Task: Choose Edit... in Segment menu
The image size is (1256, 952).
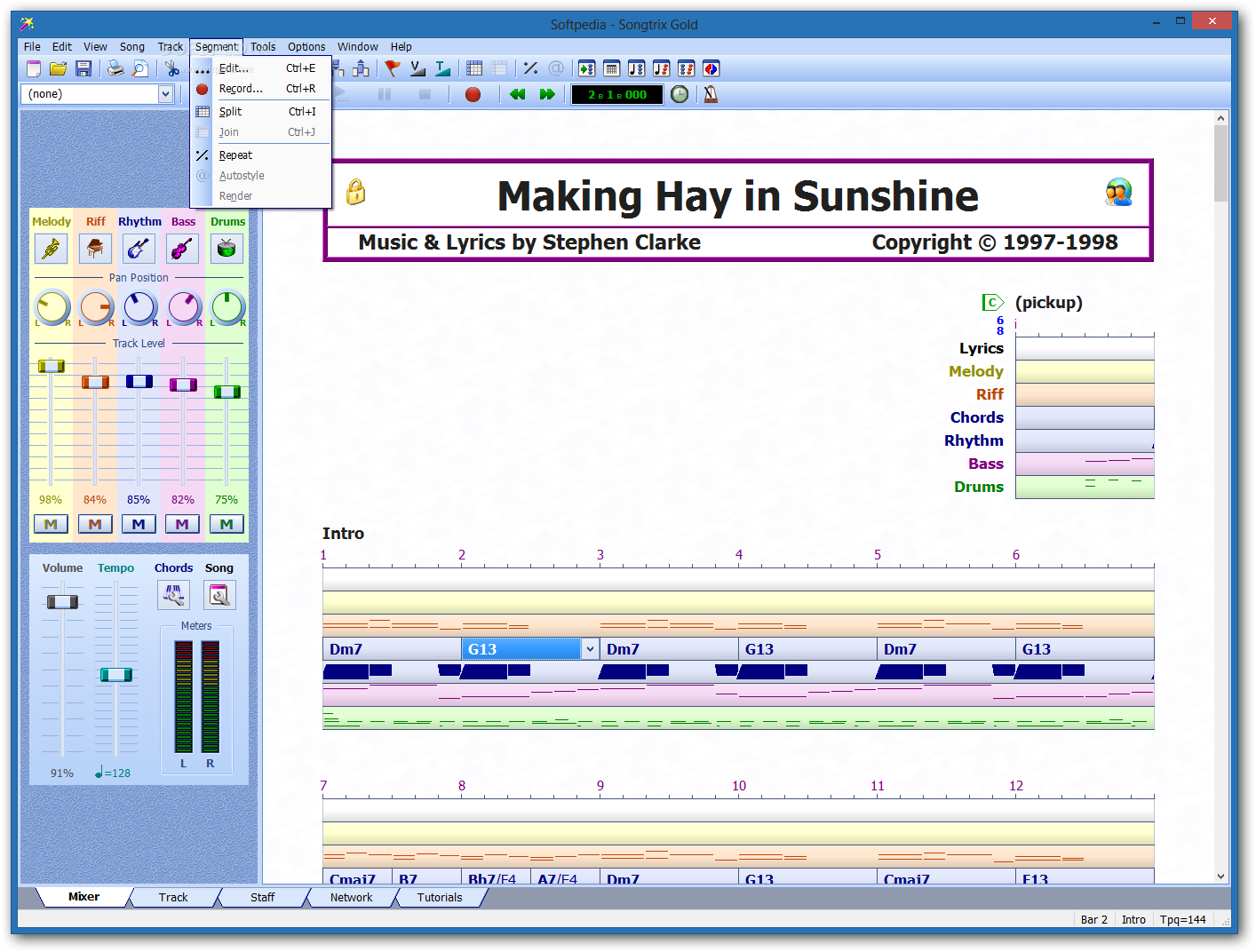Action: click(261, 68)
